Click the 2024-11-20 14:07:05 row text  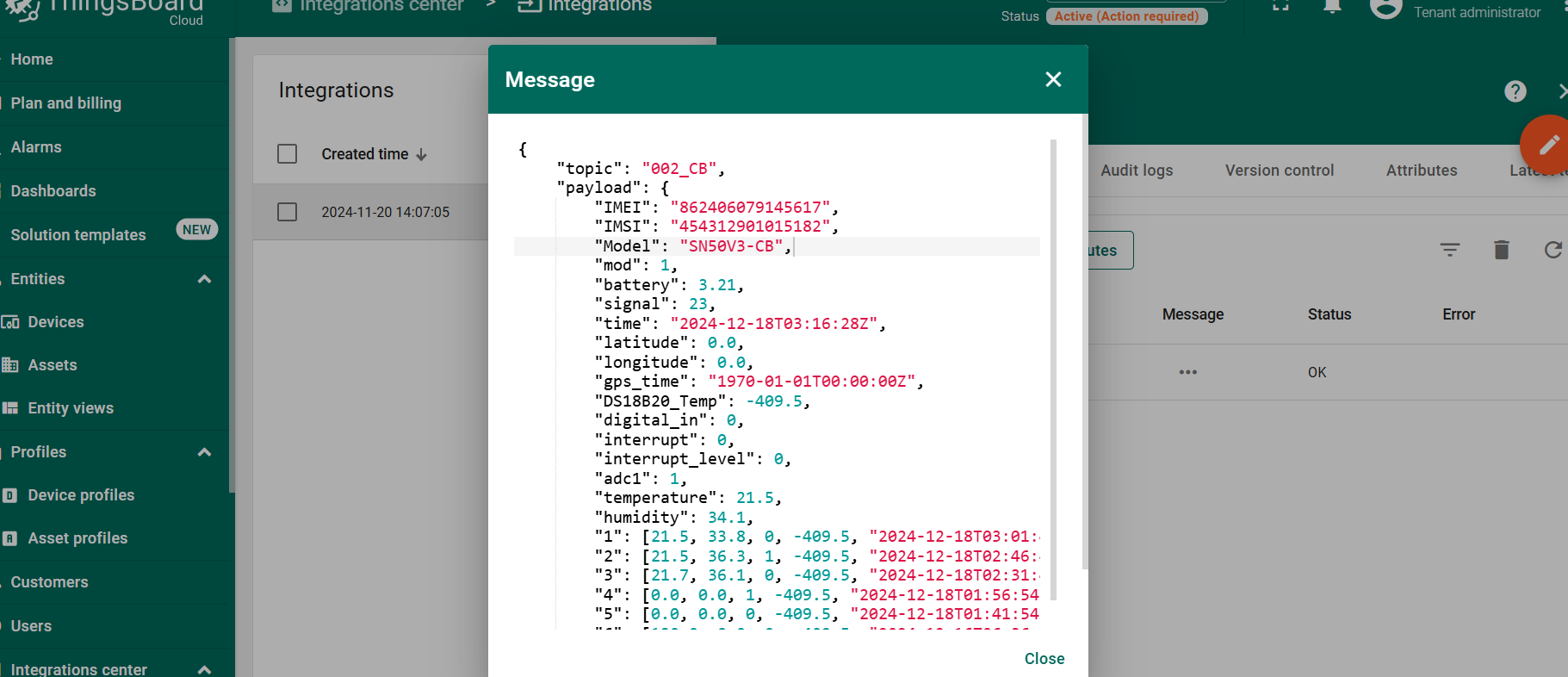coord(385,212)
